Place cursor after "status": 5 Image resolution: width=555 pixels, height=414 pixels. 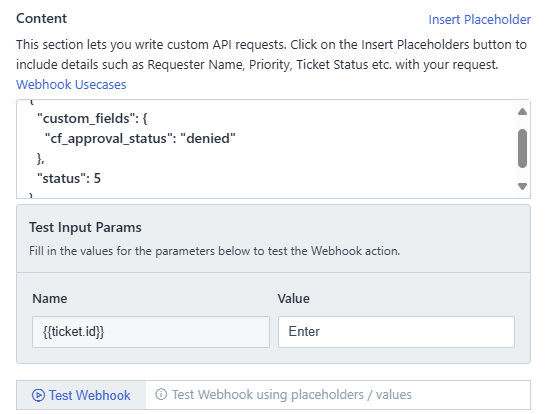coord(101,178)
